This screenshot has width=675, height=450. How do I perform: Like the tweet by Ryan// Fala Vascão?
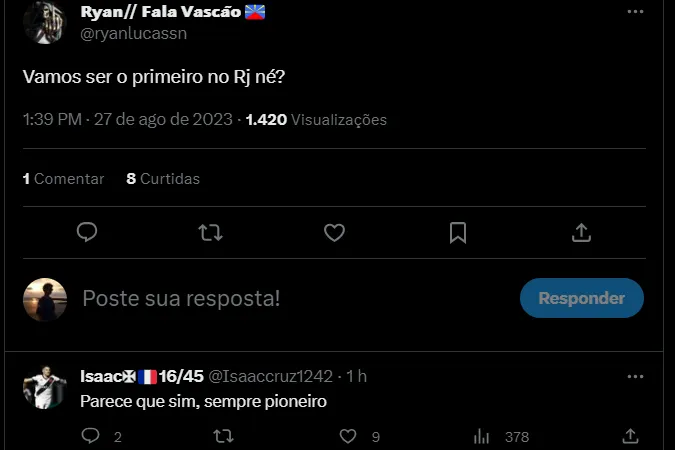334,232
